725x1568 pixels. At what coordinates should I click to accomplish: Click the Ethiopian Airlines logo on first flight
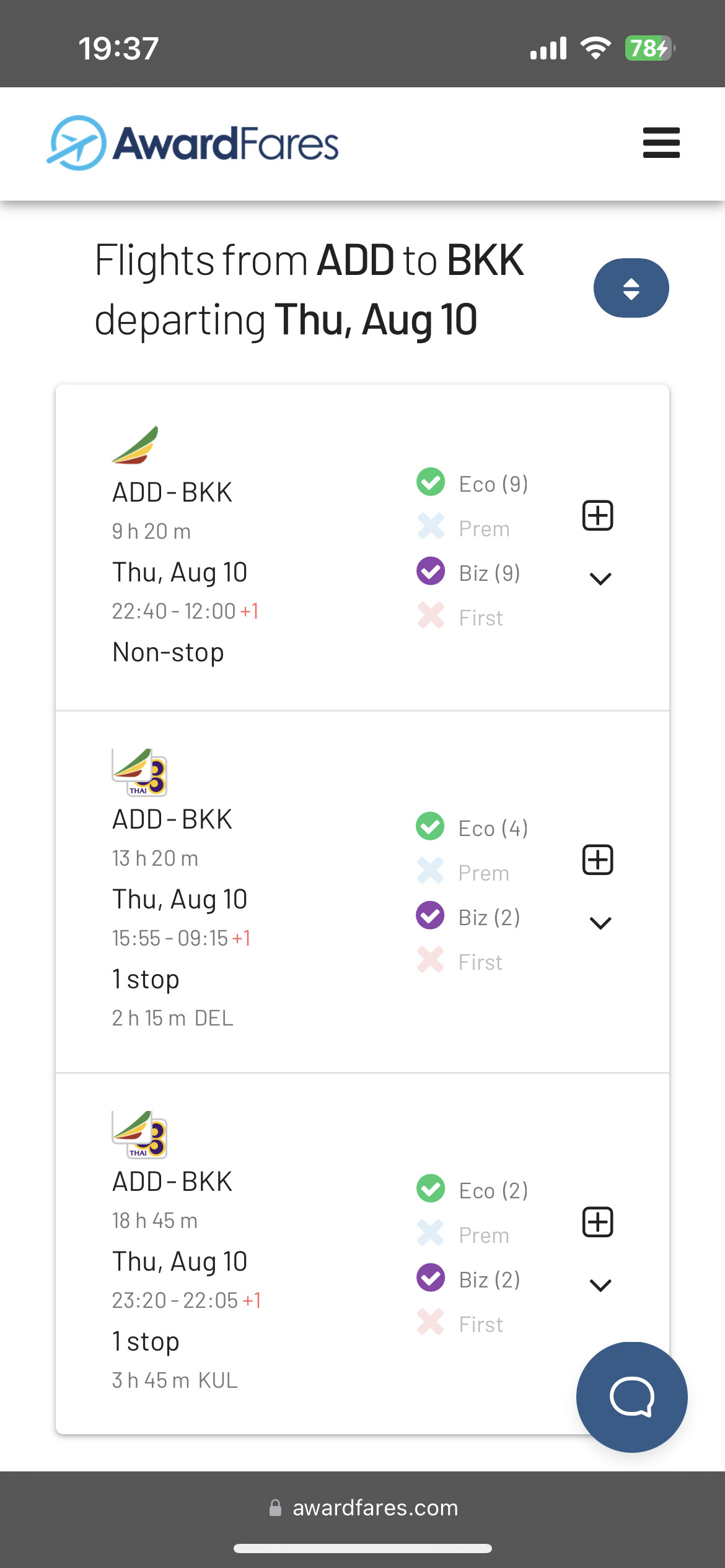[x=136, y=445]
